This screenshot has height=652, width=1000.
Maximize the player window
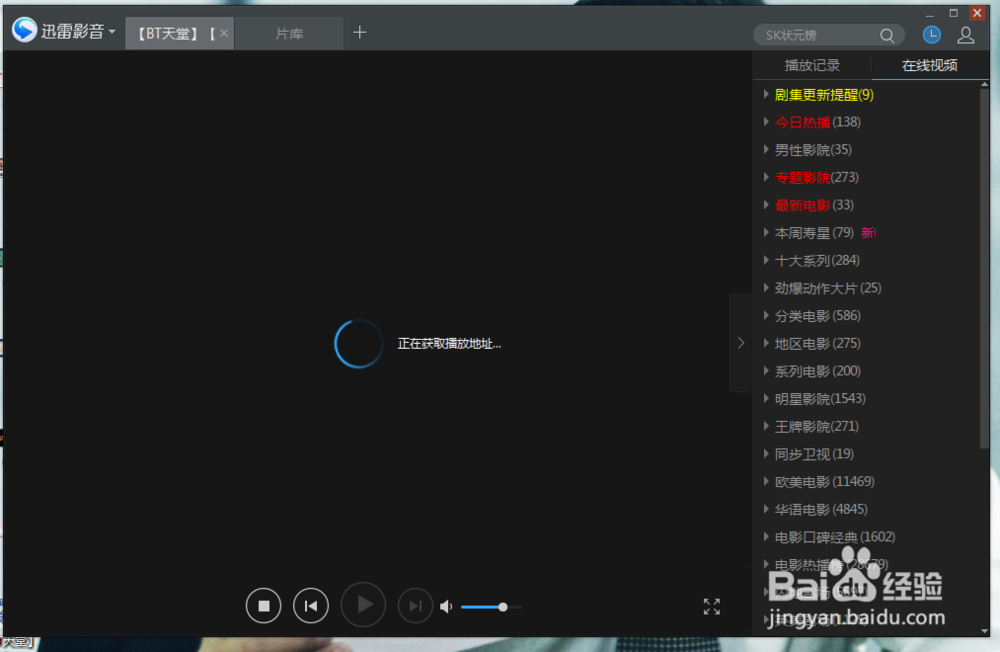[953, 13]
